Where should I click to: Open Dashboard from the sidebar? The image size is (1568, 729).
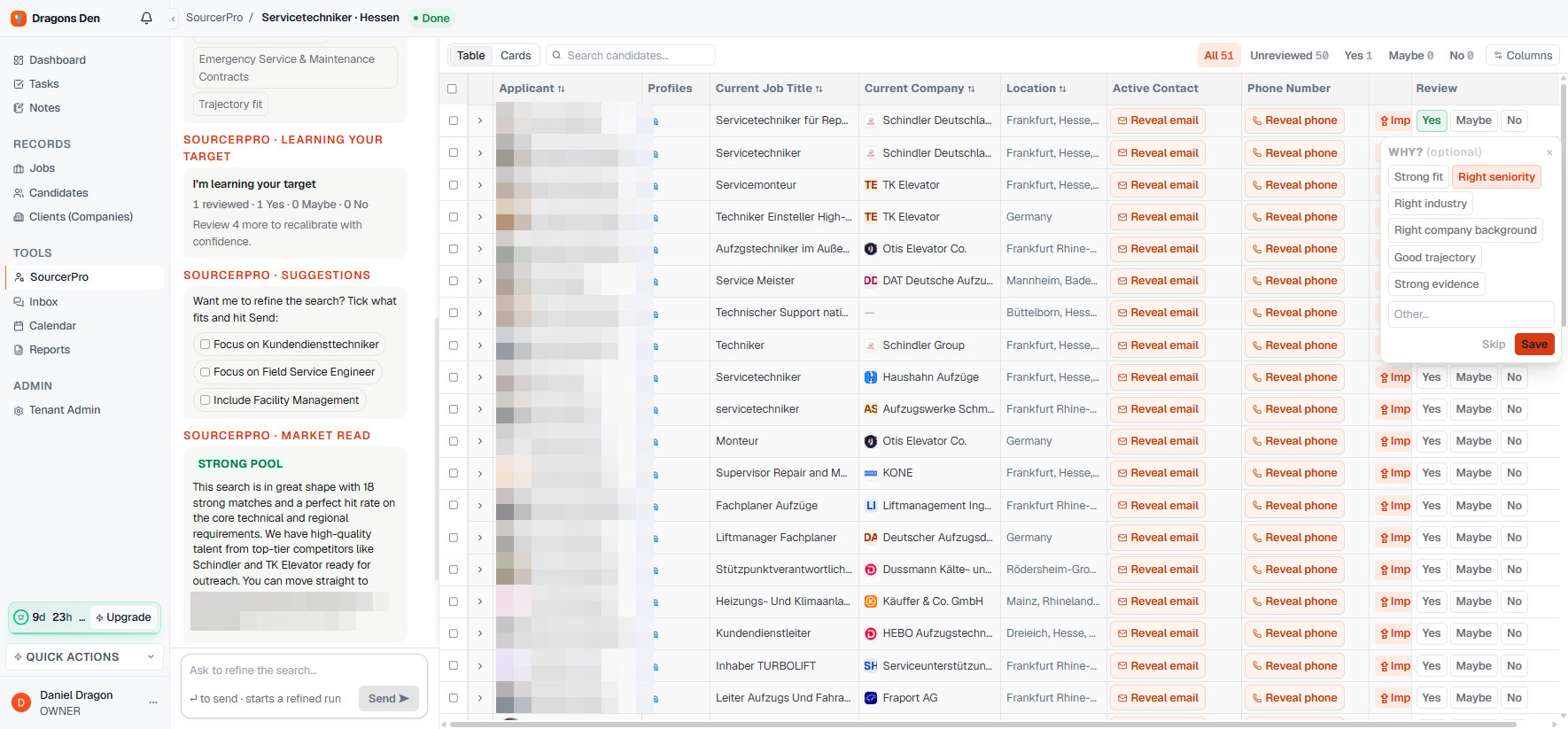[x=58, y=60]
